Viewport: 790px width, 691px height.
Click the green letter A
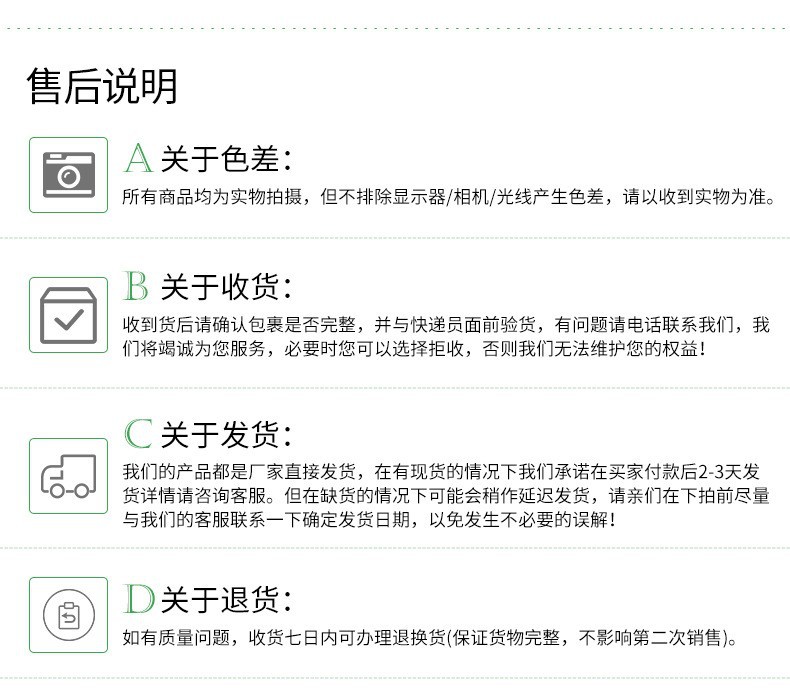137,158
